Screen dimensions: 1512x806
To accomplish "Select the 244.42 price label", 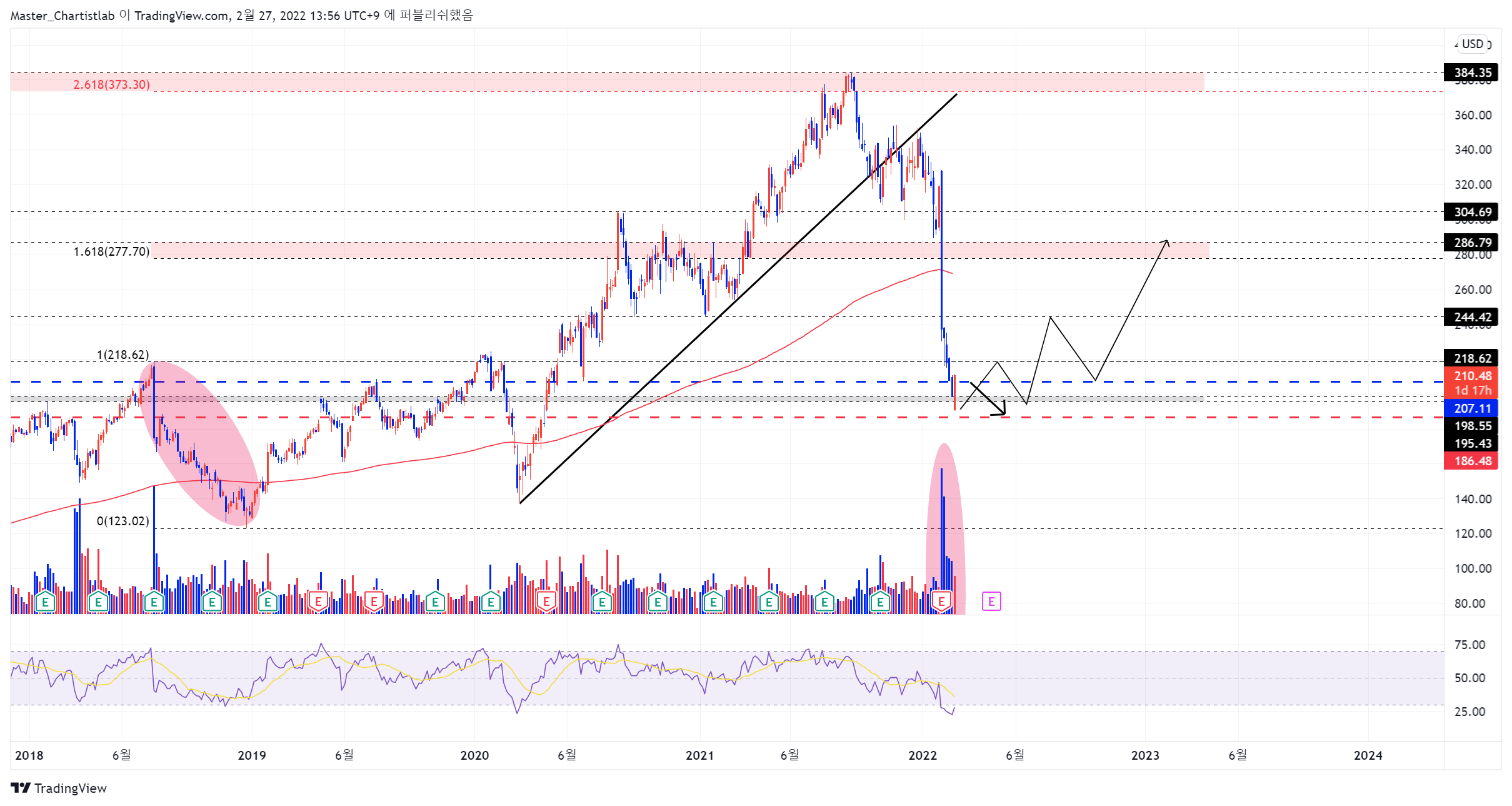I will 1471,317.
